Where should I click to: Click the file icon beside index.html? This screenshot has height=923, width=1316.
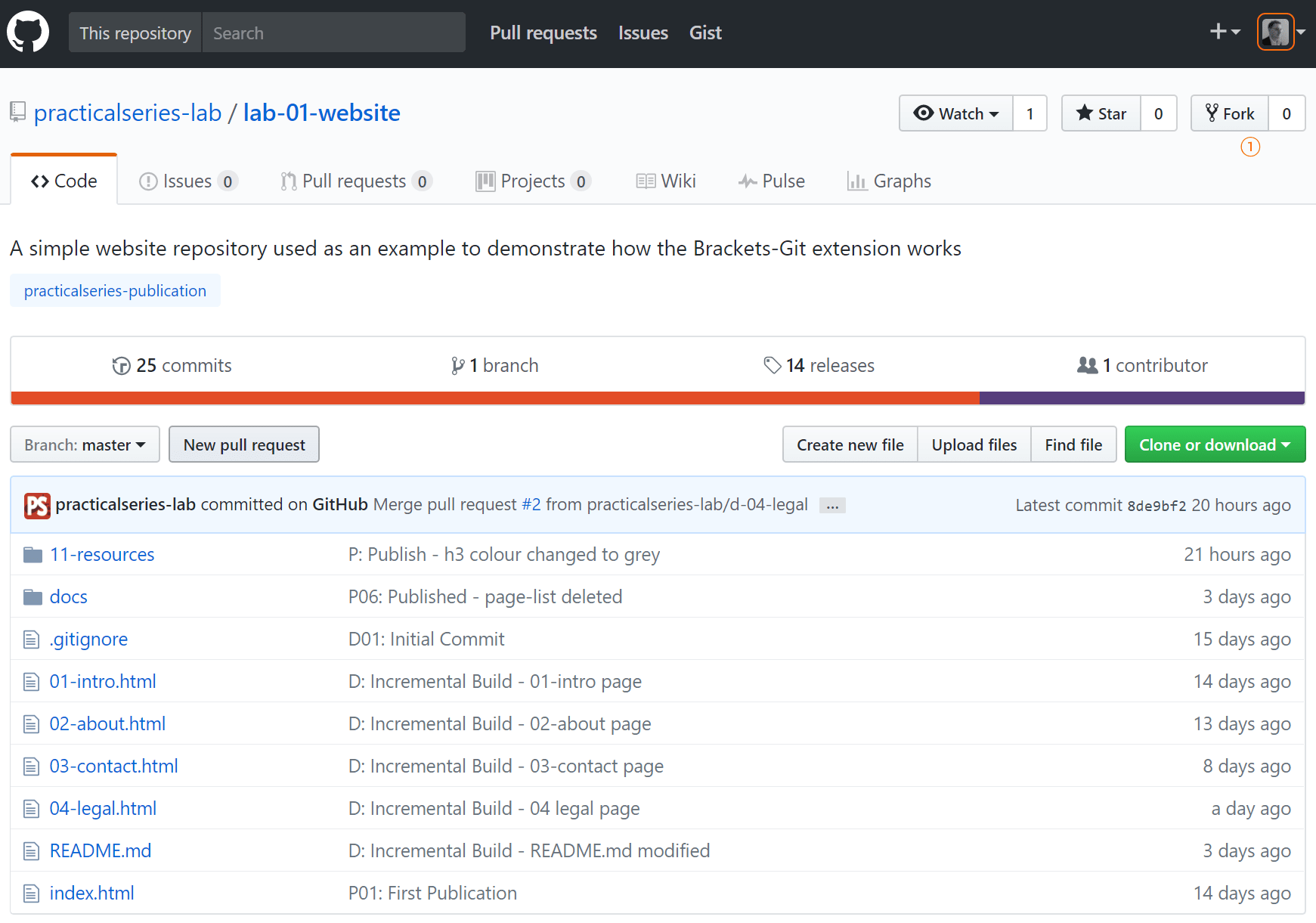pyautogui.click(x=31, y=894)
